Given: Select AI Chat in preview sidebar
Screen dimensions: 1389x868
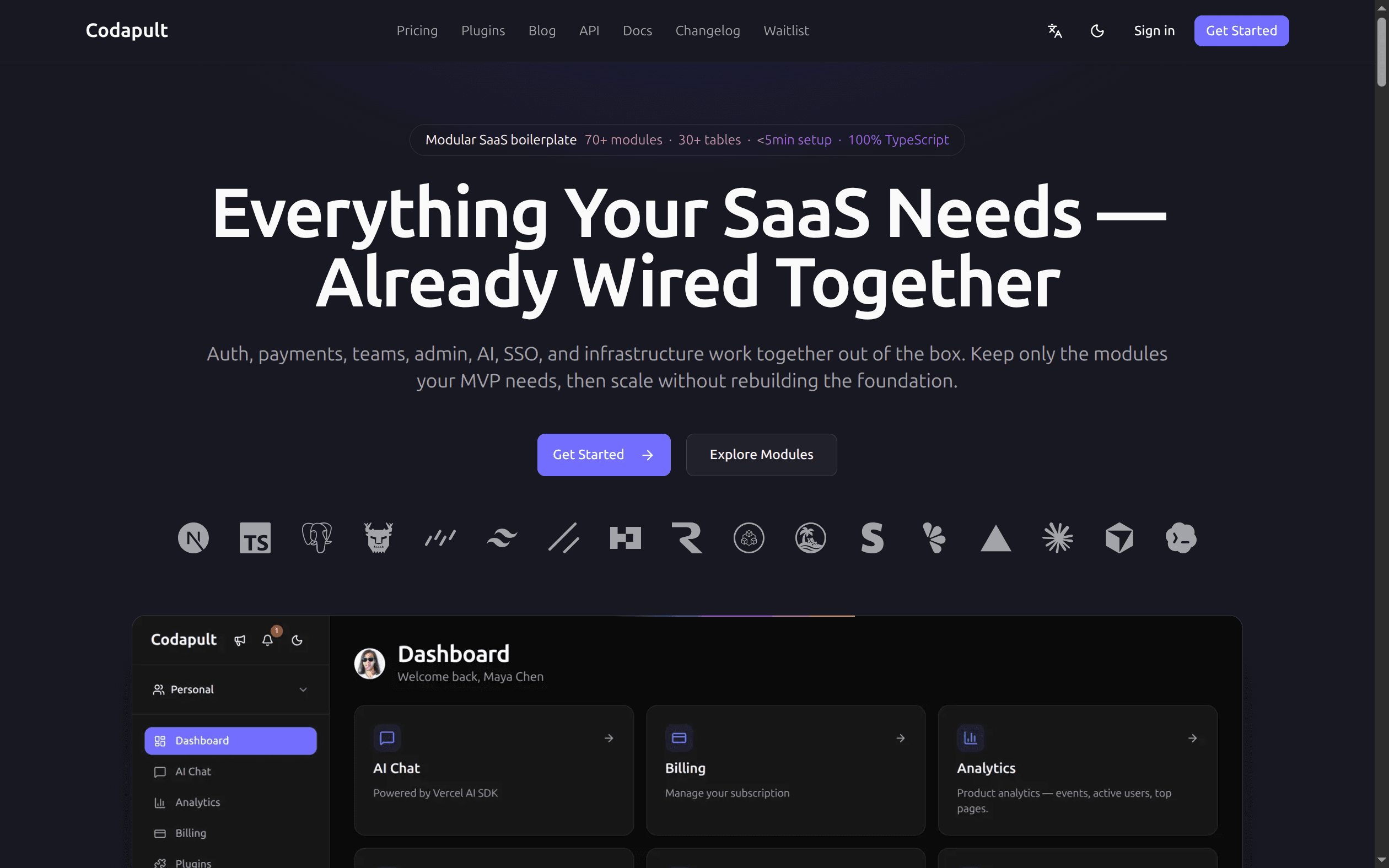Looking at the screenshot, I should 231,772.
